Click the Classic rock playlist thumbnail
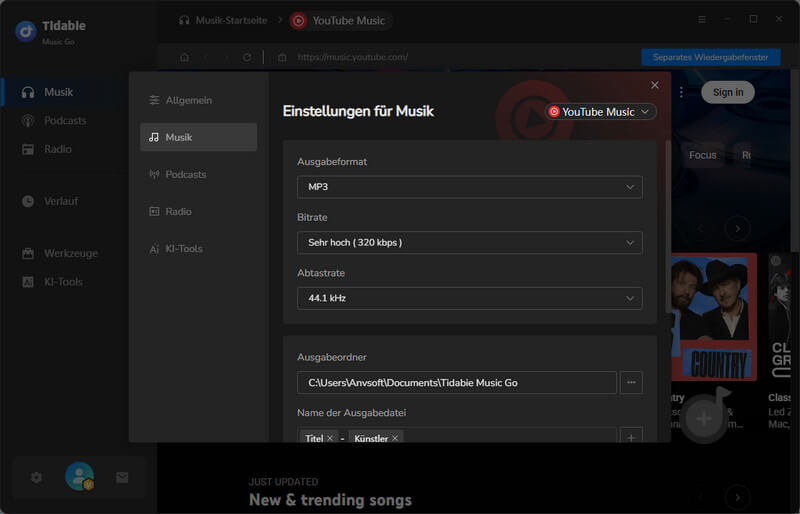 (x=780, y=316)
